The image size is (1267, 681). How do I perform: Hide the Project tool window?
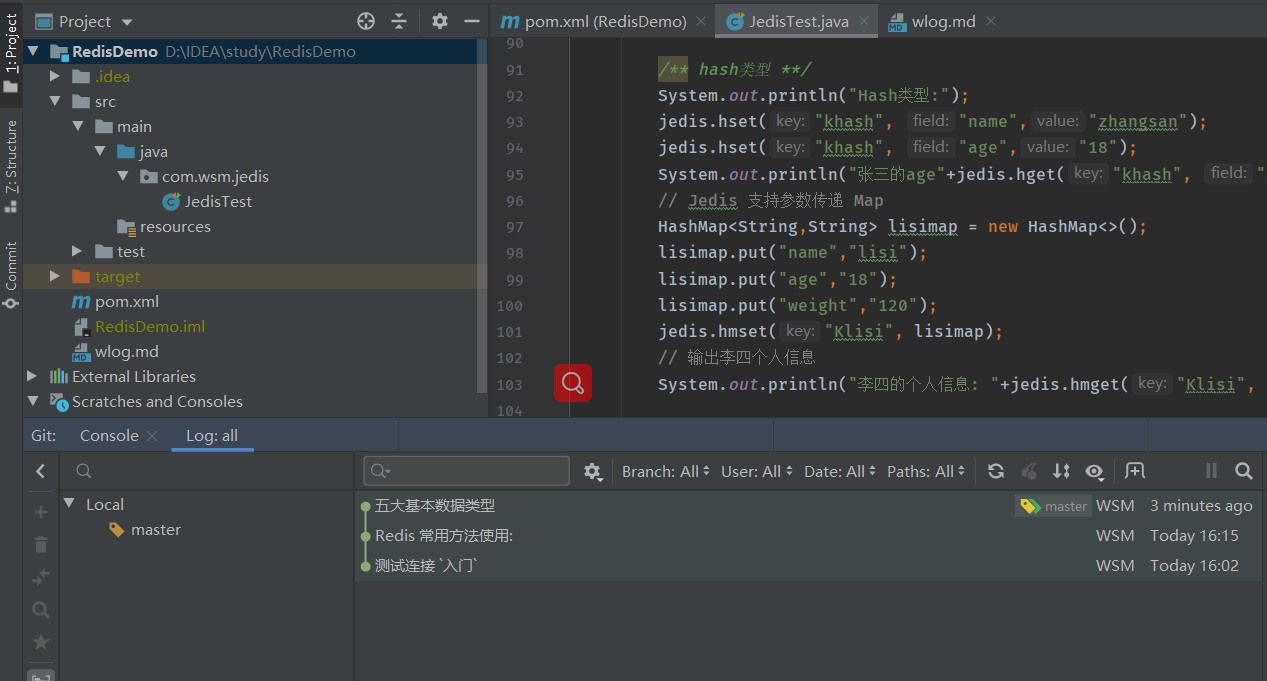click(x=472, y=21)
